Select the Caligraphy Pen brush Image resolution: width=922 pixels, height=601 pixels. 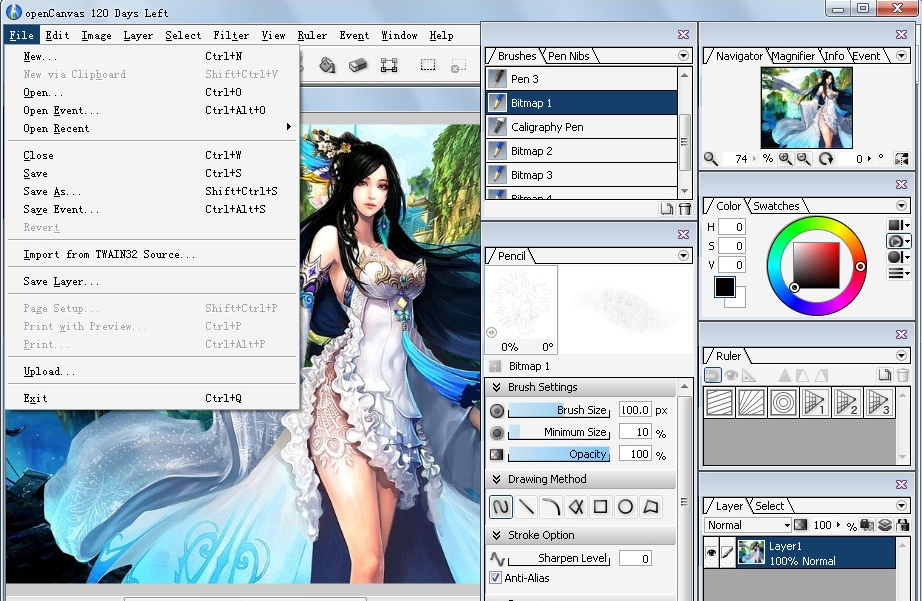tap(582, 127)
